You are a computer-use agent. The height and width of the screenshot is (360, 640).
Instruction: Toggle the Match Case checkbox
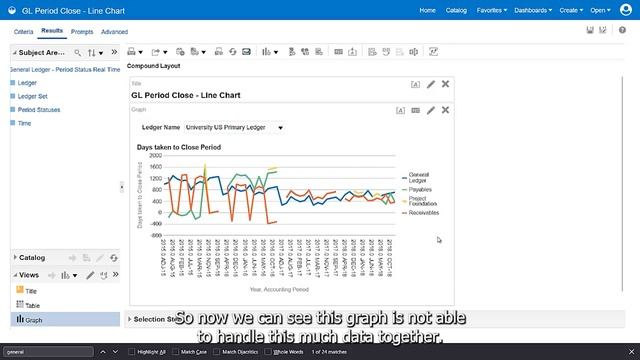(x=176, y=351)
